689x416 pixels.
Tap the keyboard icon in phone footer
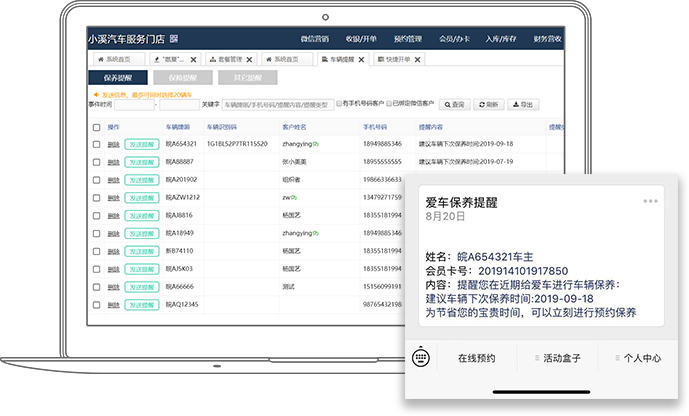(421, 358)
